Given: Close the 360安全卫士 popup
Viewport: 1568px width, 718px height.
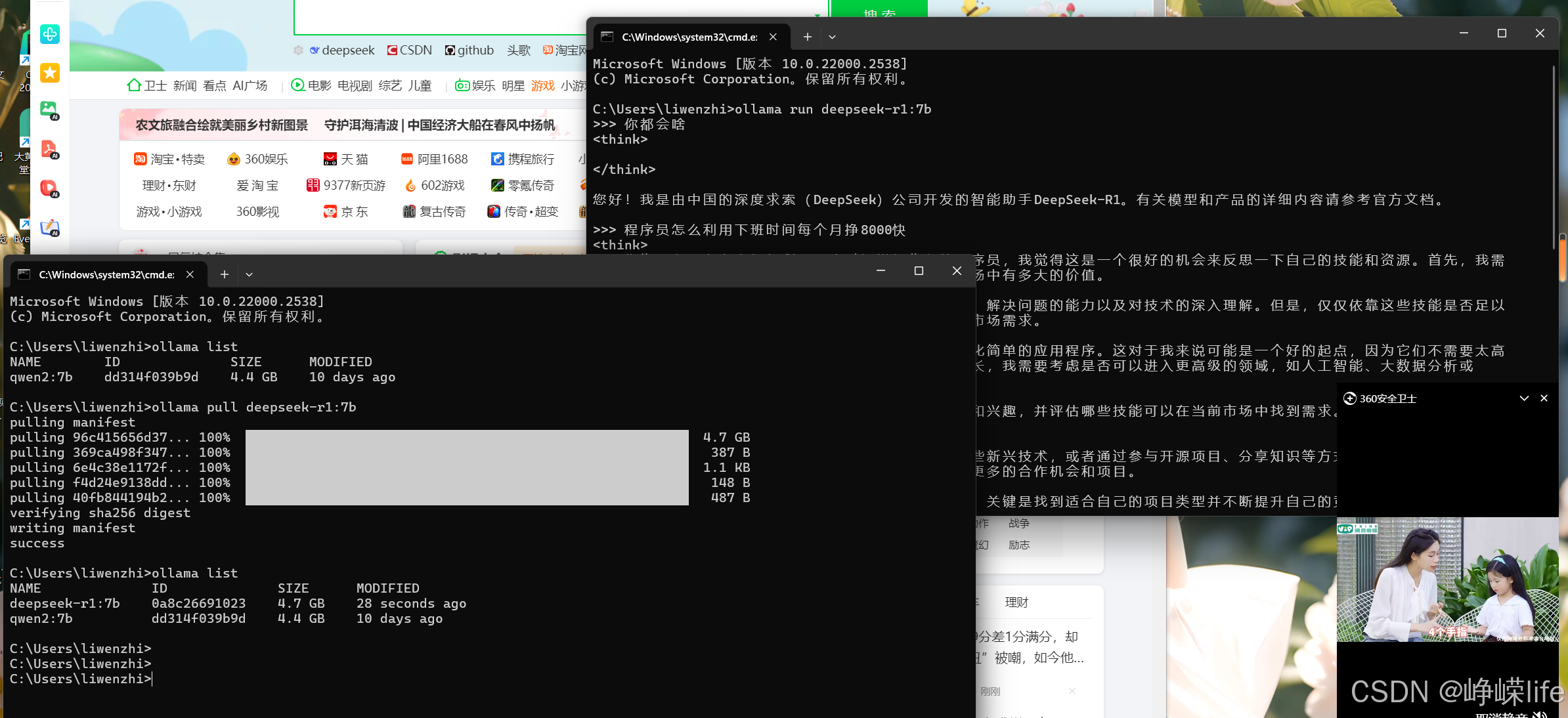Looking at the screenshot, I should click(1544, 398).
